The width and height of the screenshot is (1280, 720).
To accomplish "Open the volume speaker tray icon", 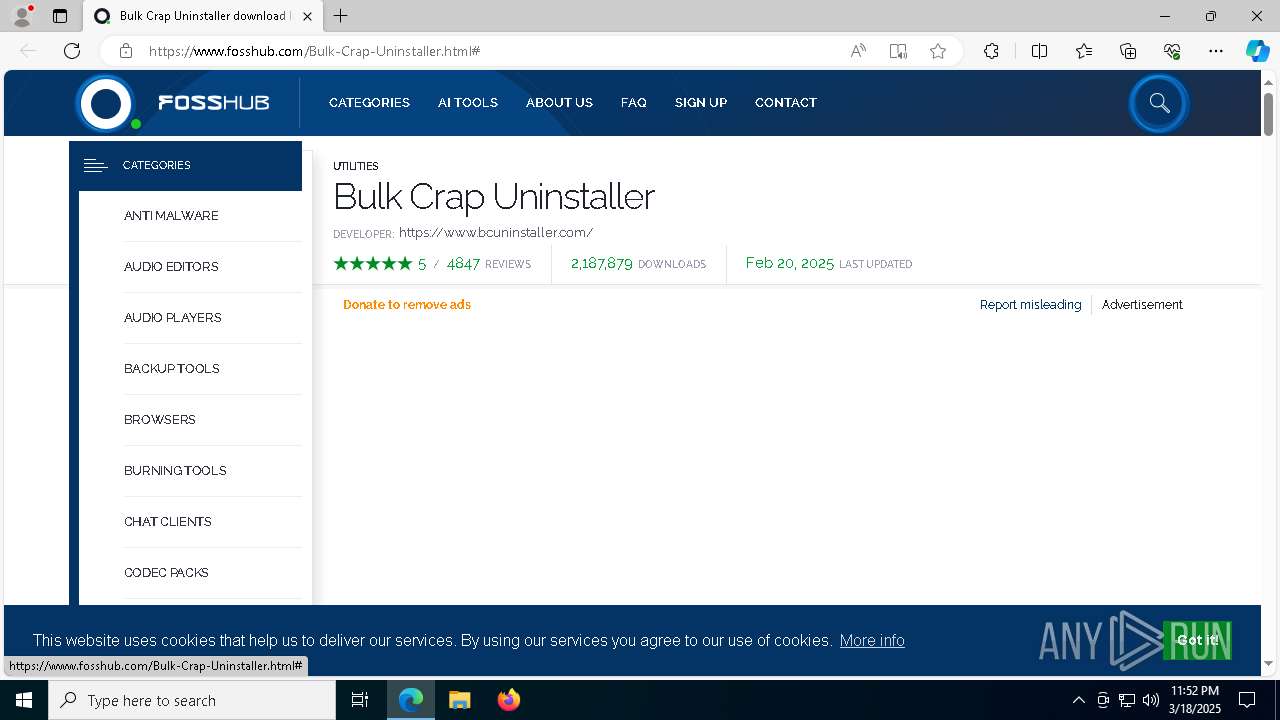I will (x=1151, y=700).
